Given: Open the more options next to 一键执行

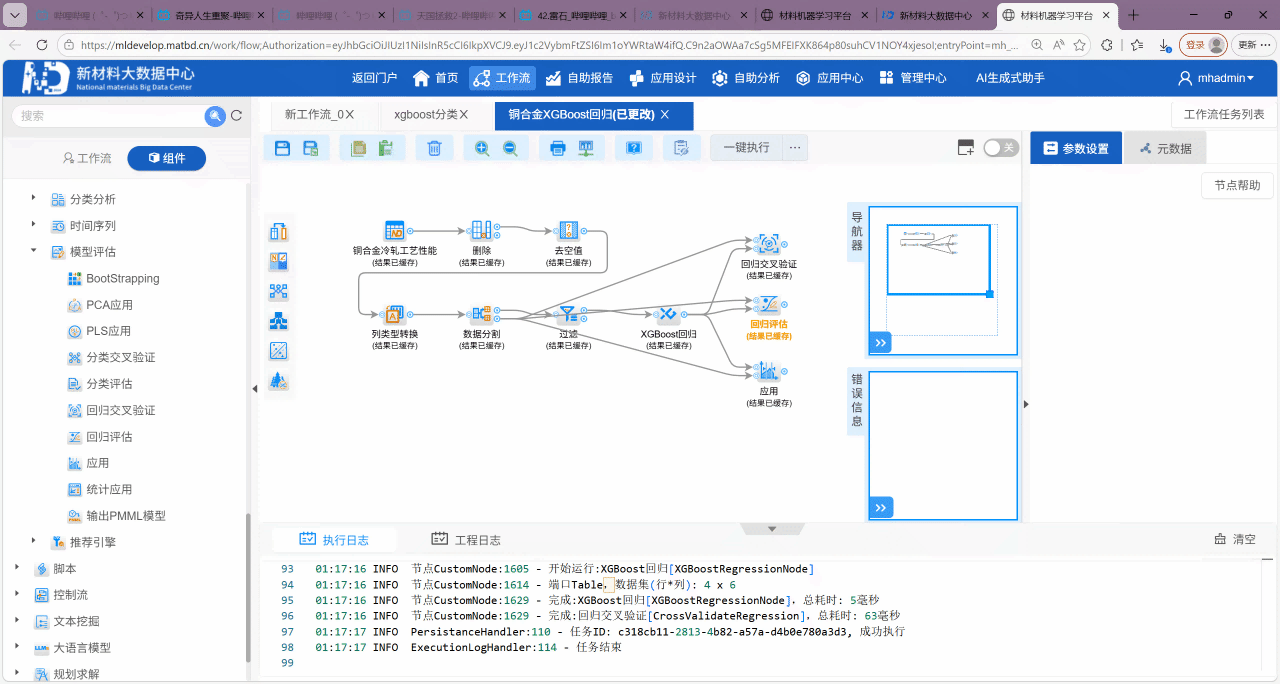Looking at the screenshot, I should 795,148.
